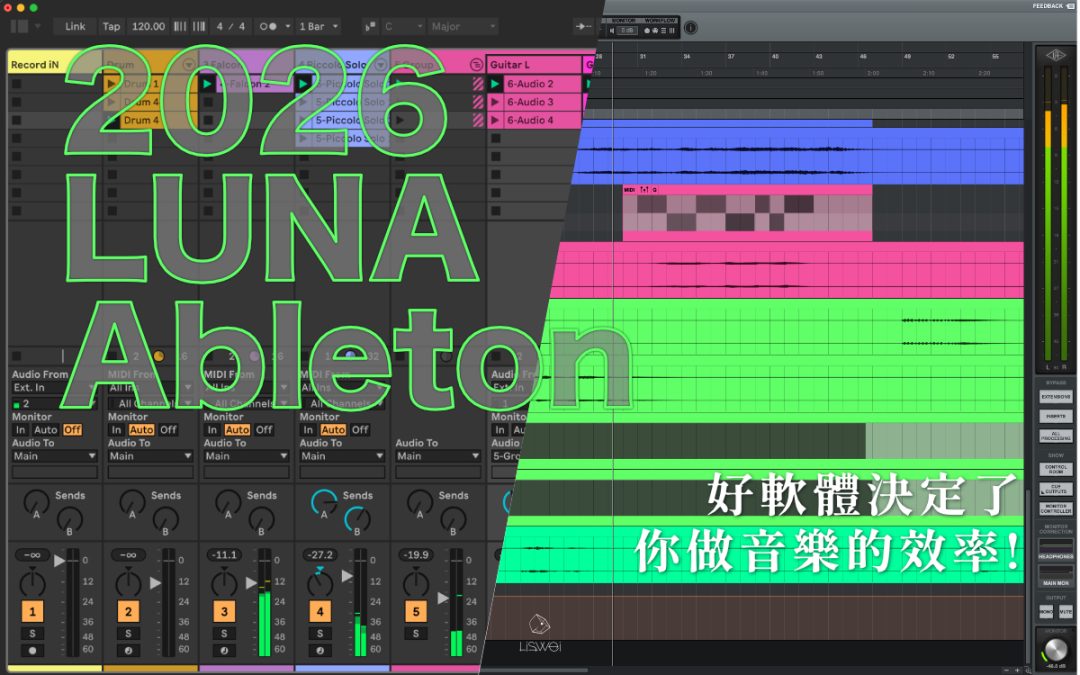Click the 120.00 tempo field
This screenshot has height=675, width=1080.
(148, 26)
